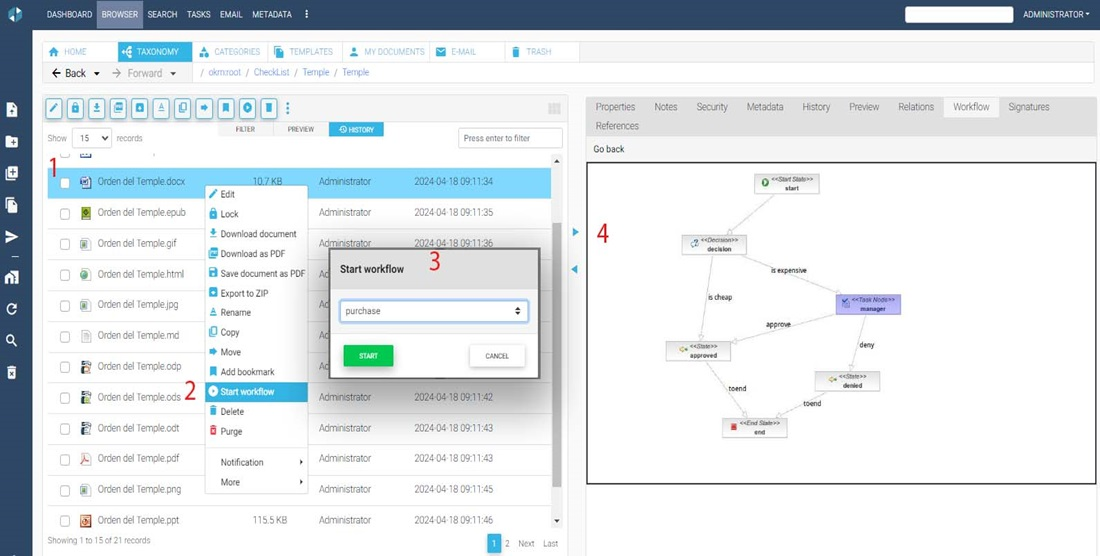Expand the Administrator user menu

point(1055,15)
